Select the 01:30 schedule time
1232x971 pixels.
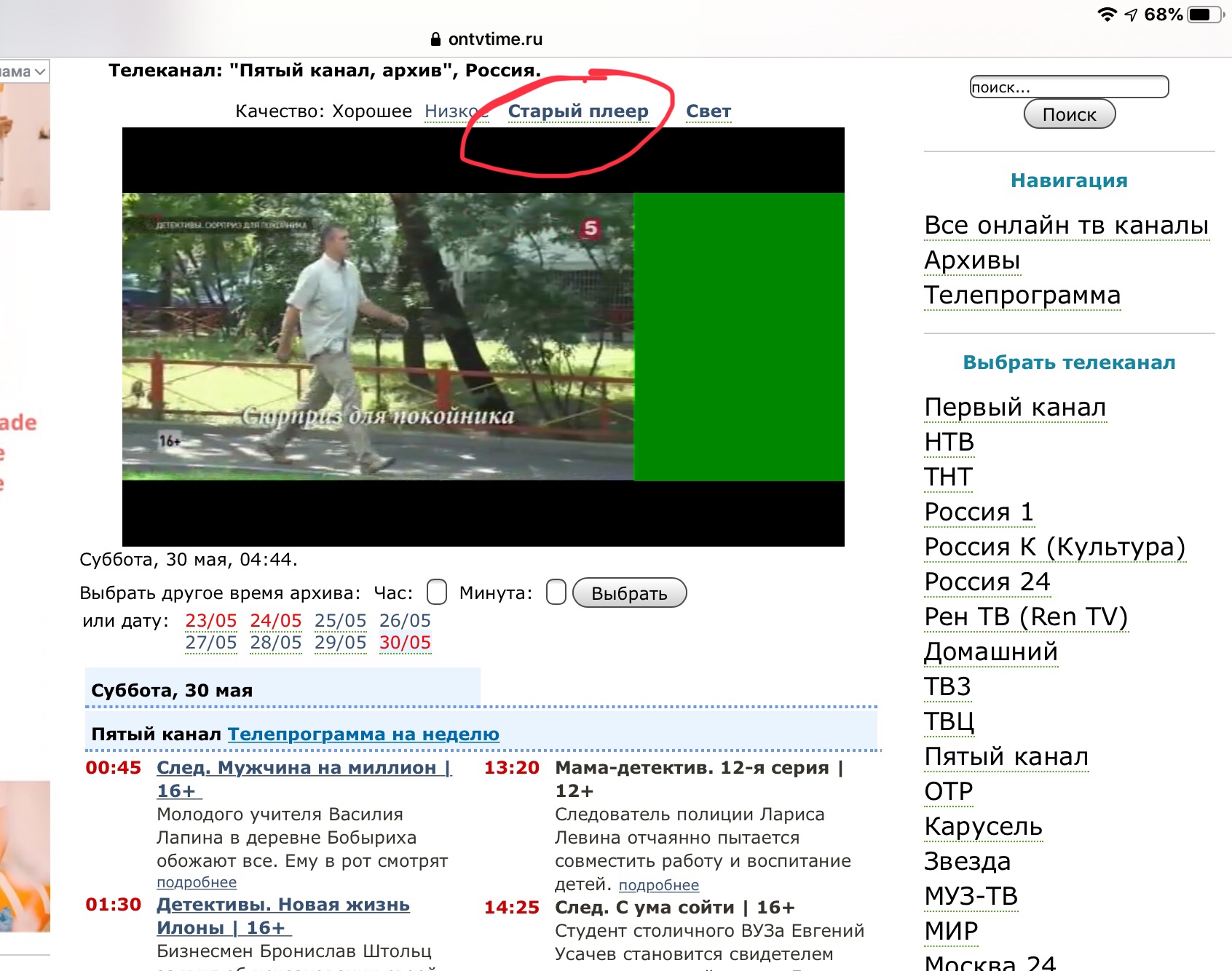click(x=114, y=905)
